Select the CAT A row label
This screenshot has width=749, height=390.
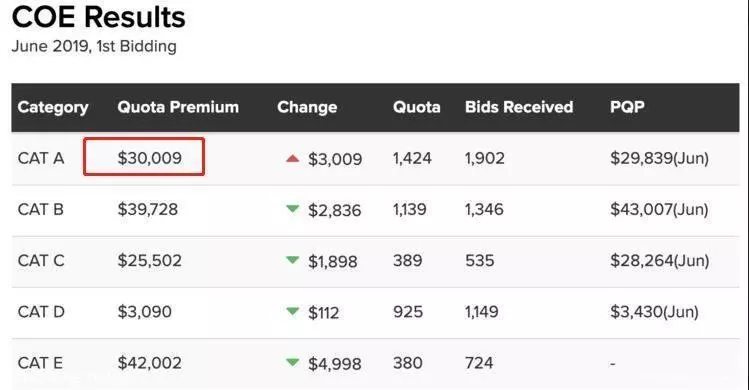pos(41,158)
